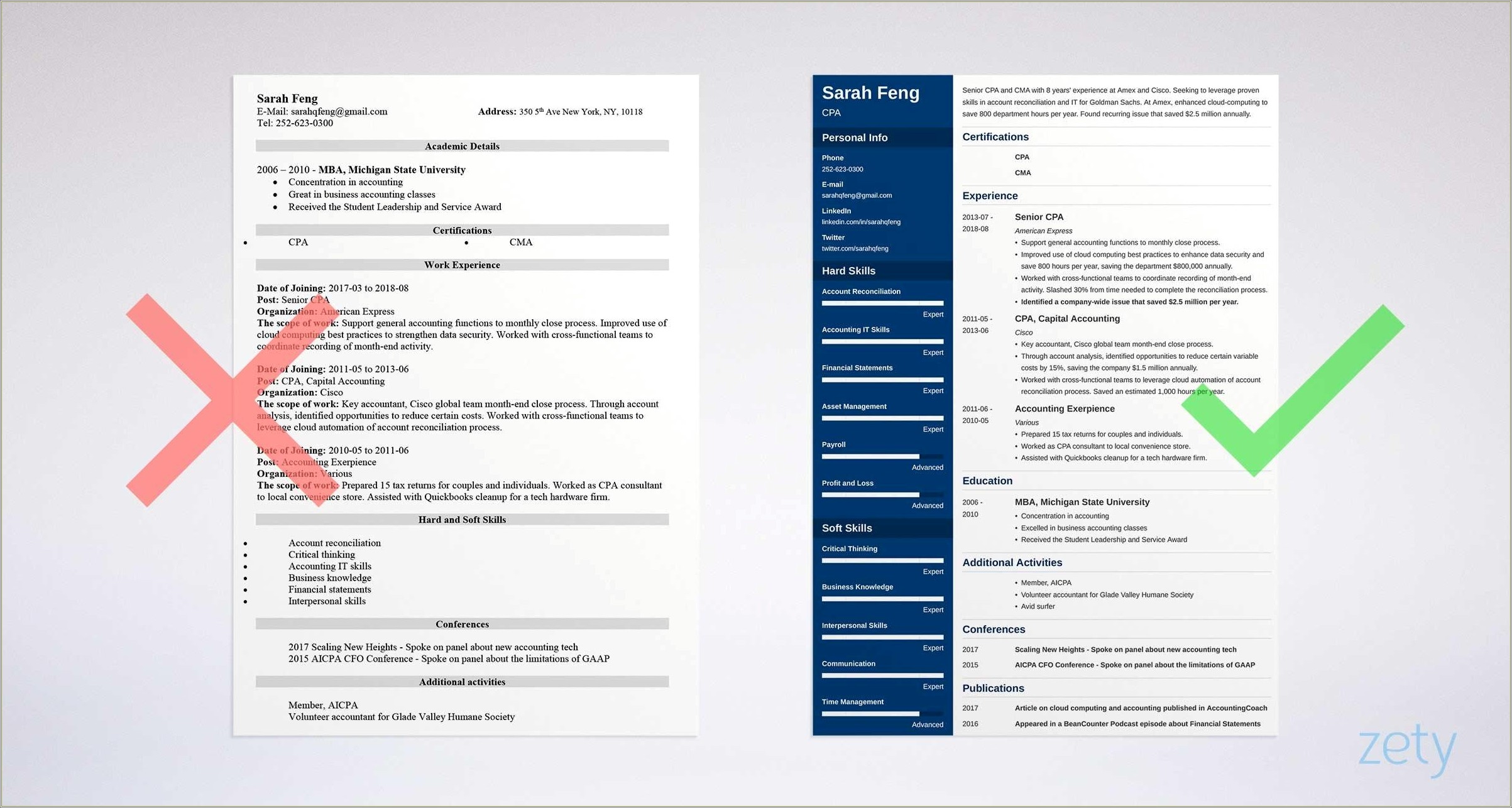Click the Account Reconciliation skill bar
1512x808 pixels.
pos(883,304)
